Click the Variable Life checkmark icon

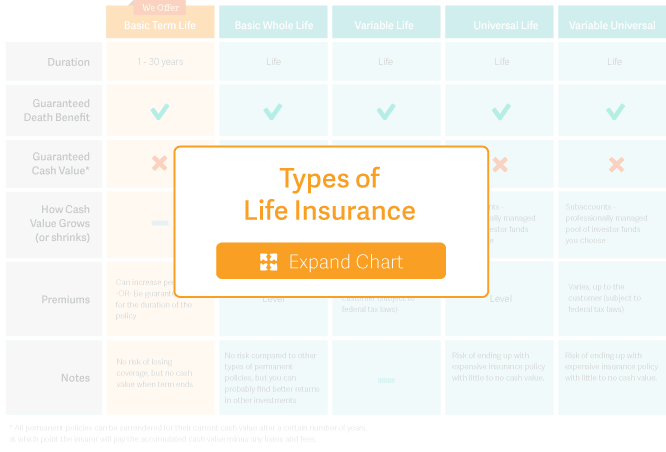coord(386,112)
